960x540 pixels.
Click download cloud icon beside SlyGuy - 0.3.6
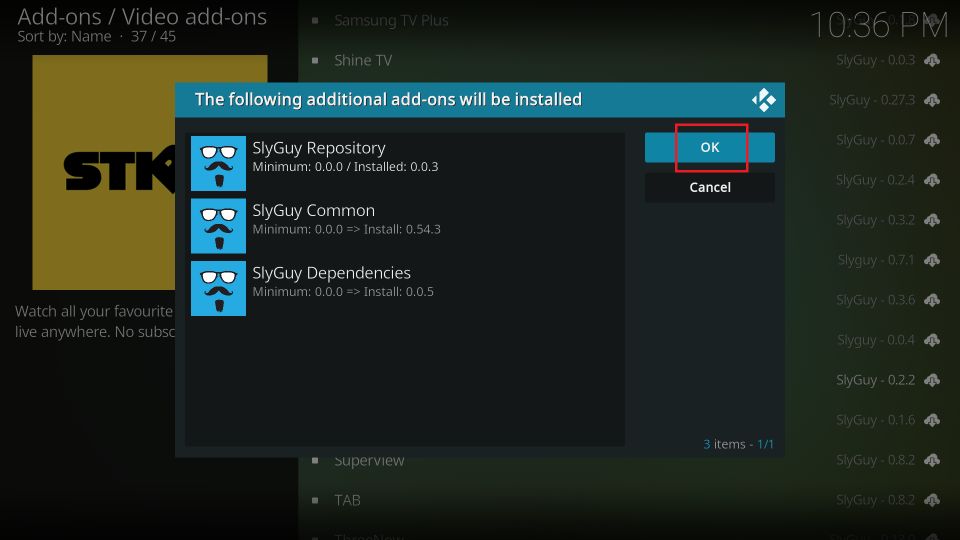932,300
